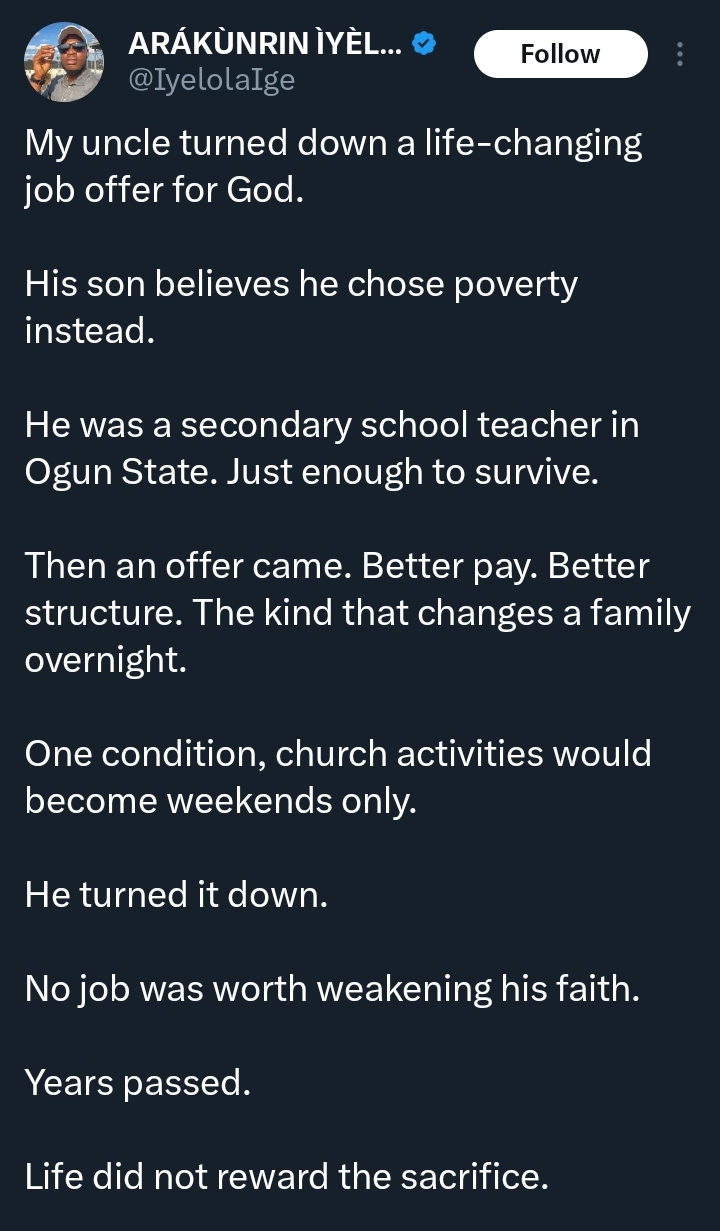720x1231 pixels.
Task: Click "Life did not reward the sacrifice."
Action: point(286,1176)
